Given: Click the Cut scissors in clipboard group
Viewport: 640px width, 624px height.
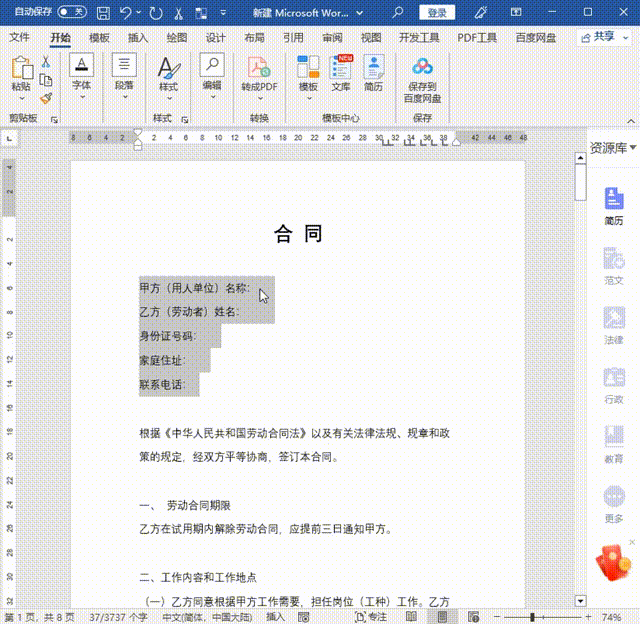Looking at the screenshot, I should coord(46,62).
